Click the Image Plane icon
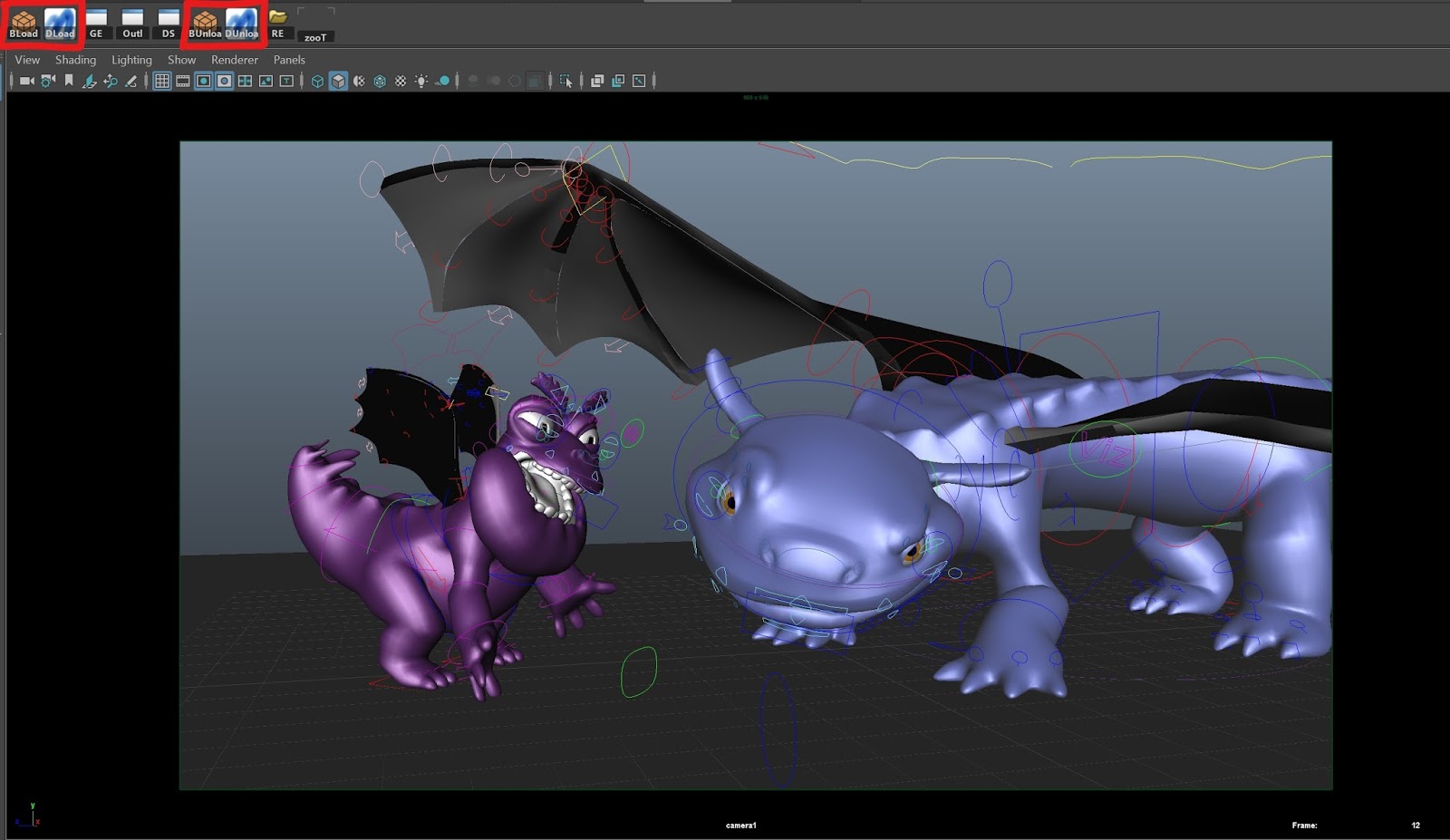This screenshot has height=840, width=1450. pyautogui.click(x=89, y=81)
